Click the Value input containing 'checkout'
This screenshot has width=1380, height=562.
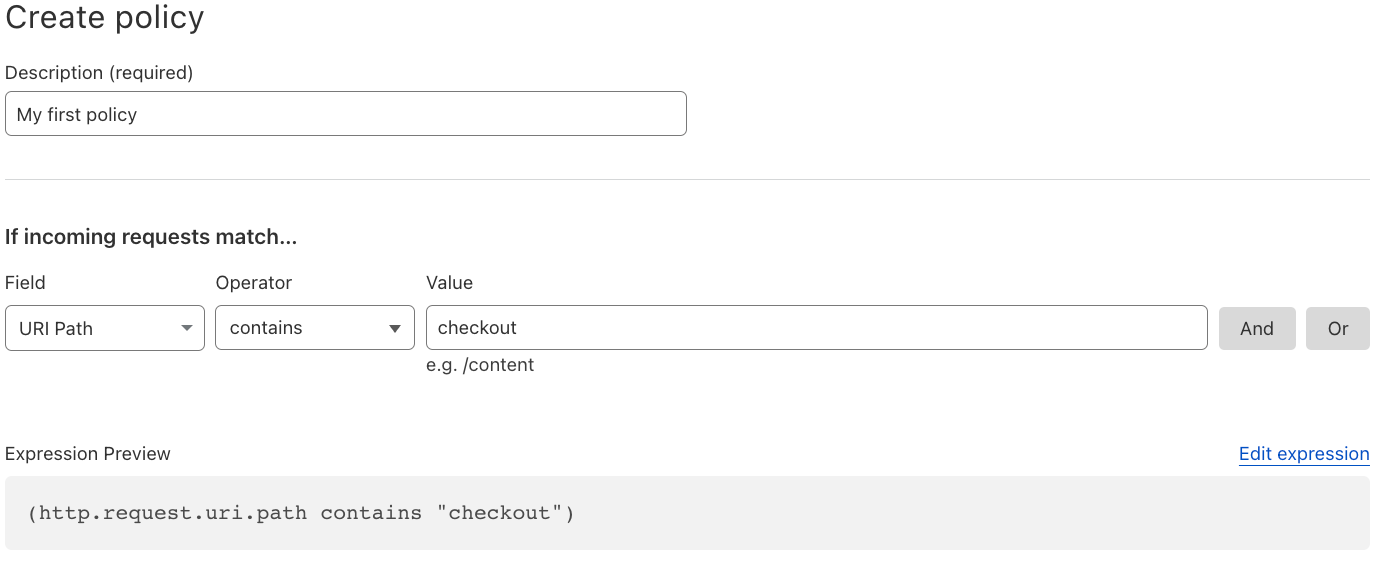tap(816, 328)
